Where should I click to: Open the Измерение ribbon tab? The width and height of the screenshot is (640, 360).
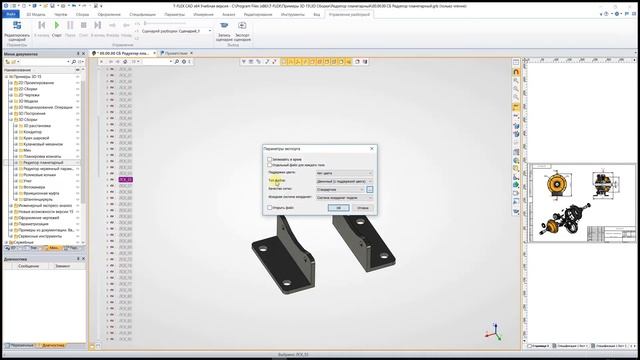point(203,14)
